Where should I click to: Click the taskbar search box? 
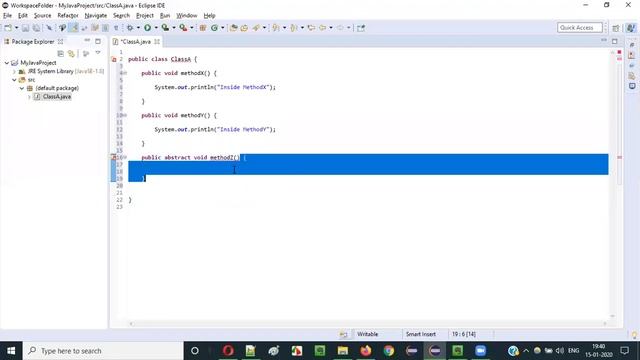[x=103, y=351]
